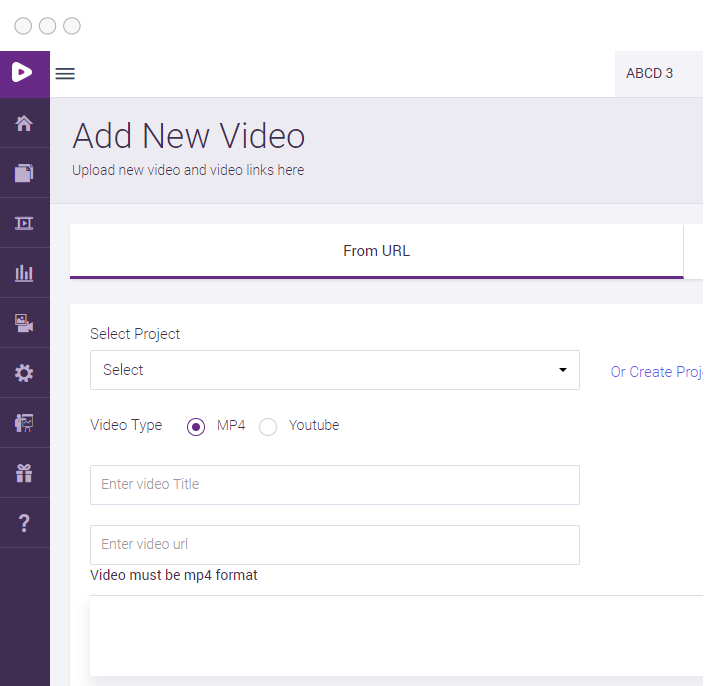Click the second tab right of From URL
Image resolution: width=705 pixels, height=686 pixels.
point(695,251)
